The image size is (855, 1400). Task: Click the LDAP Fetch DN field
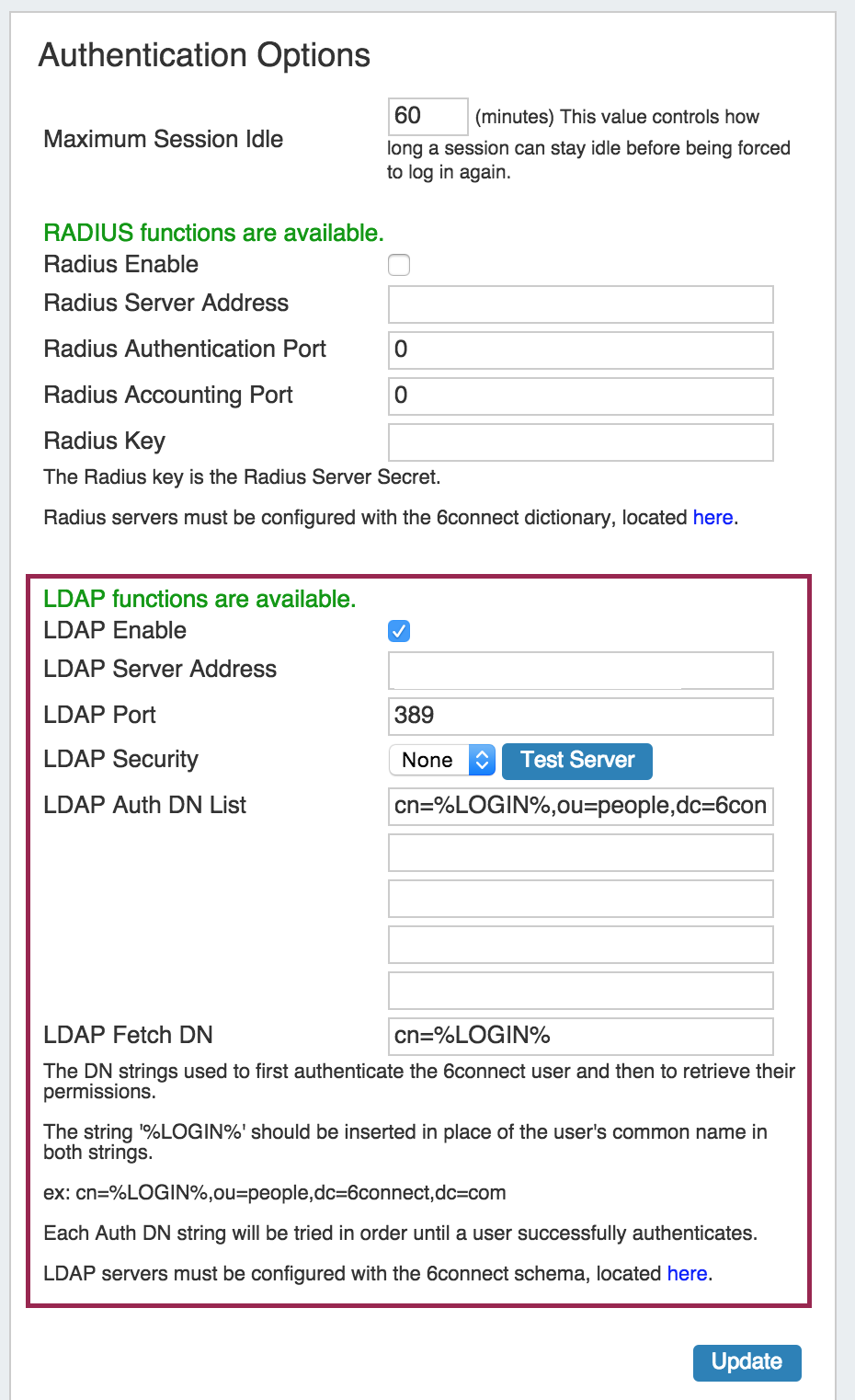point(580,1036)
